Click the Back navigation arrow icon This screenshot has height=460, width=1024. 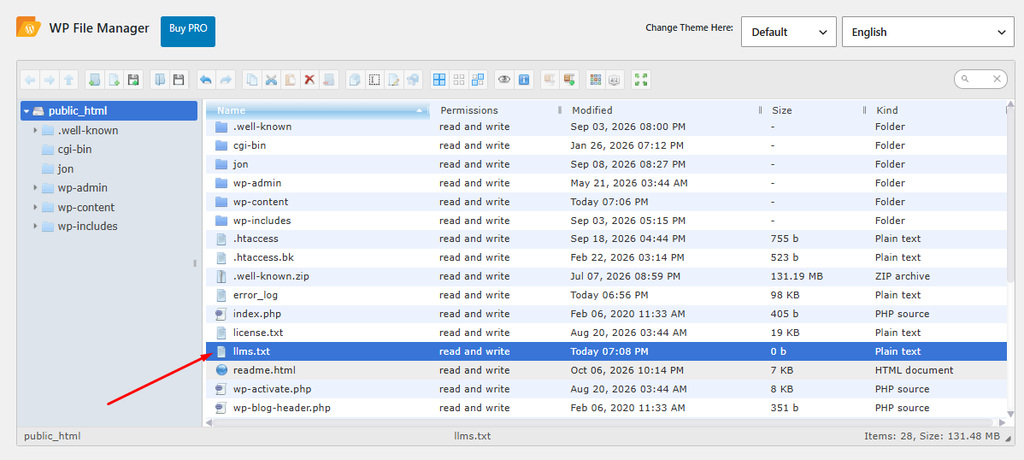(x=30, y=80)
